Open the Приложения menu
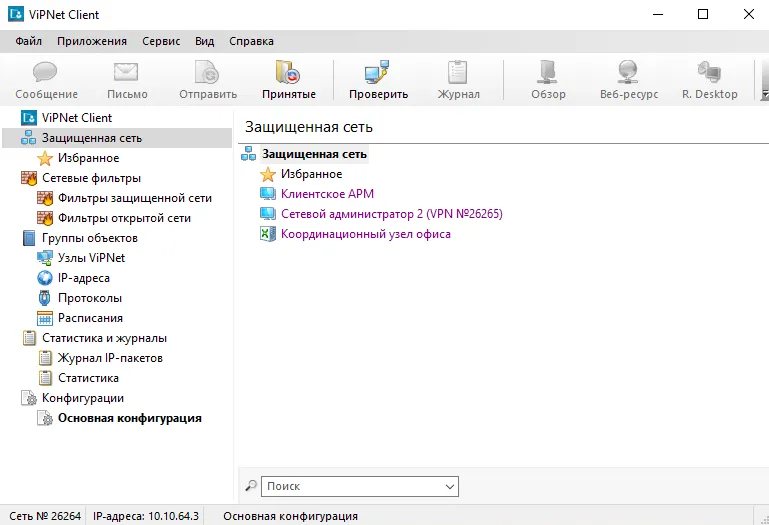 [92, 41]
